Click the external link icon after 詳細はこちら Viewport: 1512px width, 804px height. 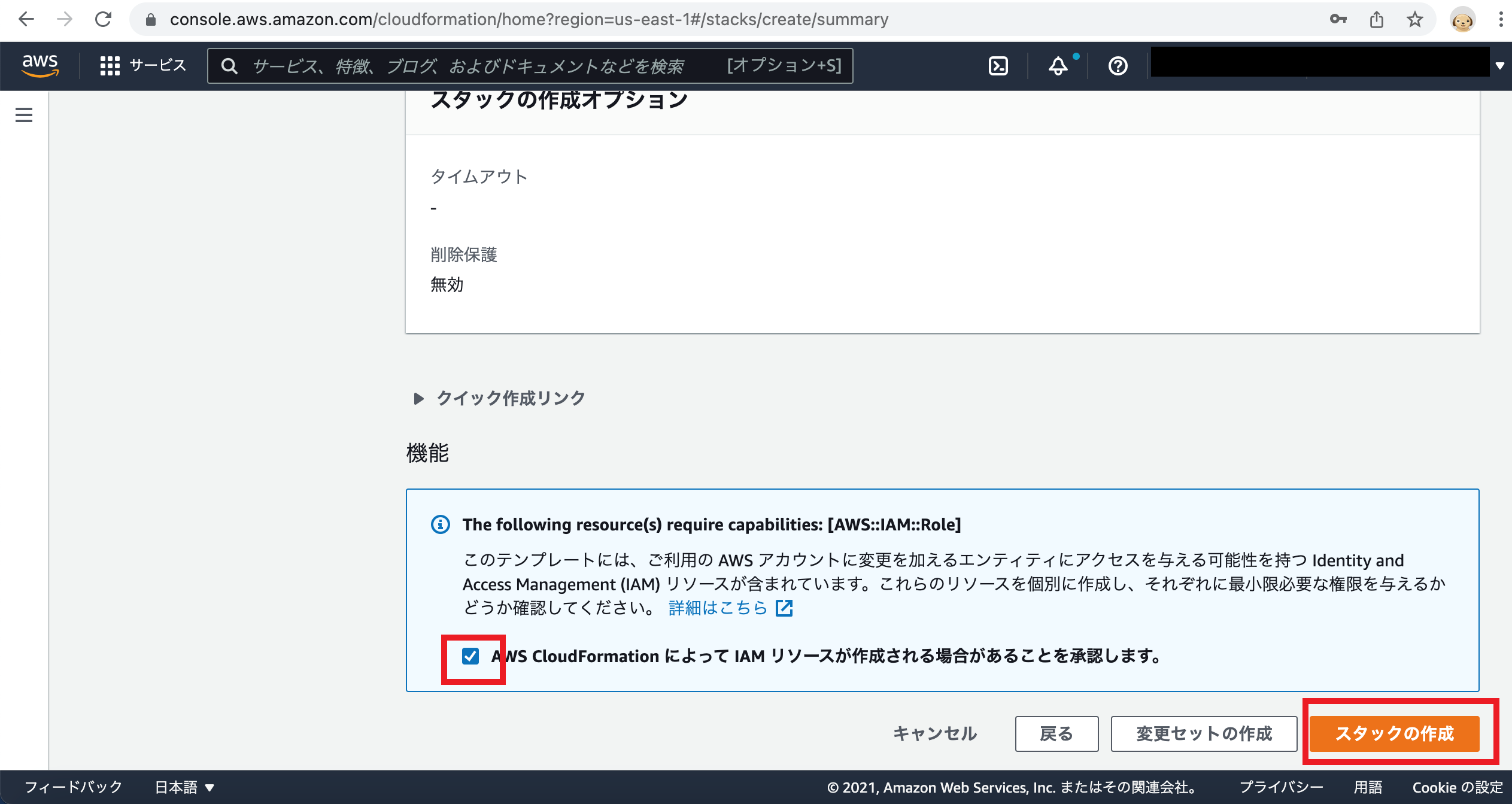click(784, 608)
